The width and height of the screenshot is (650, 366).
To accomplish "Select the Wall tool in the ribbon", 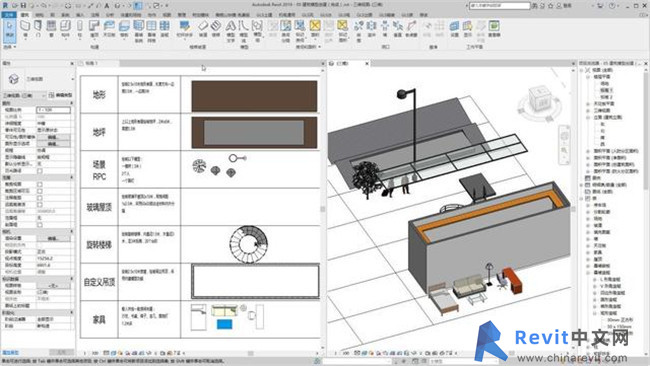I will tap(25, 29).
